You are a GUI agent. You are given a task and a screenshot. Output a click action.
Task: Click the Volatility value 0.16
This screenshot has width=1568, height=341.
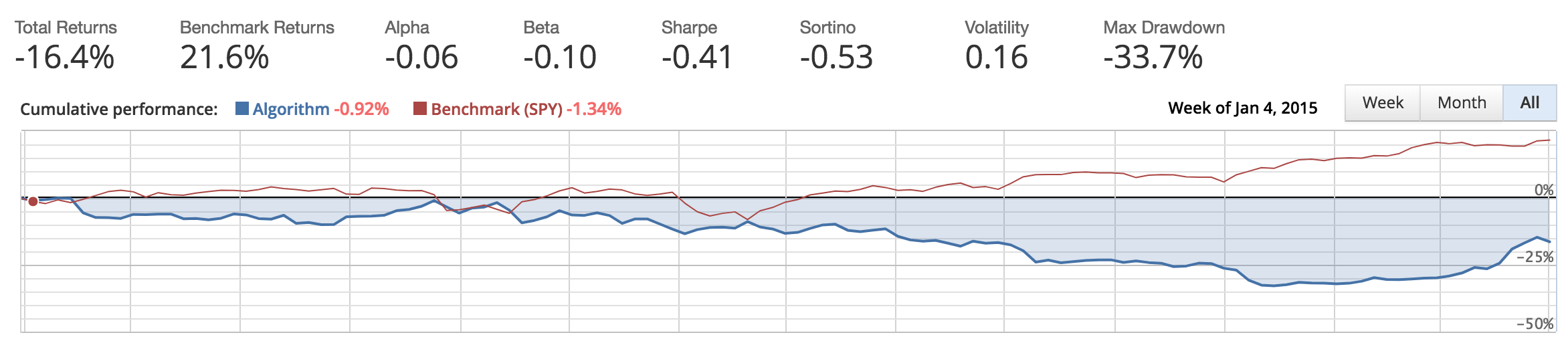point(996,58)
